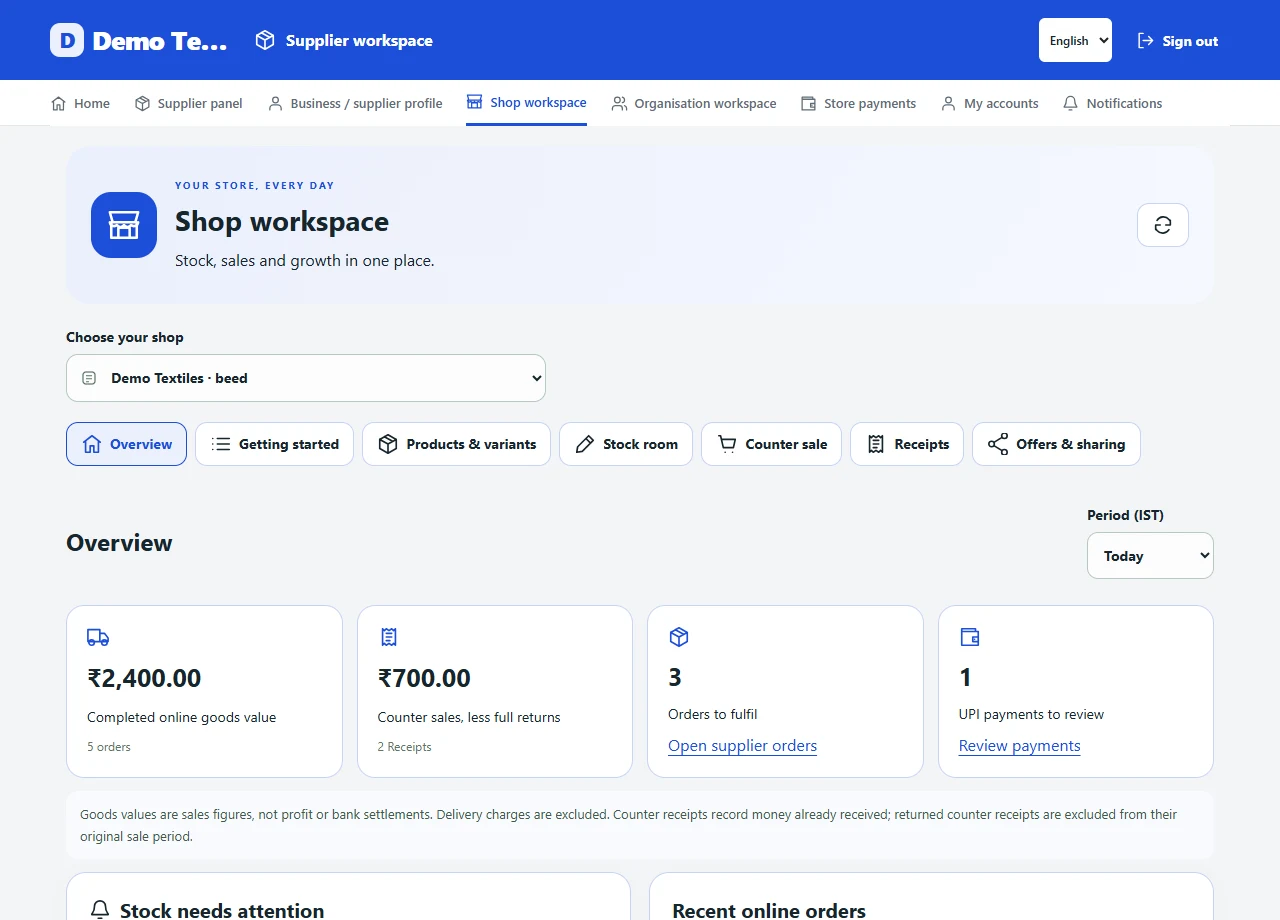Click the Supplier workspace box icon in header

pos(265,40)
